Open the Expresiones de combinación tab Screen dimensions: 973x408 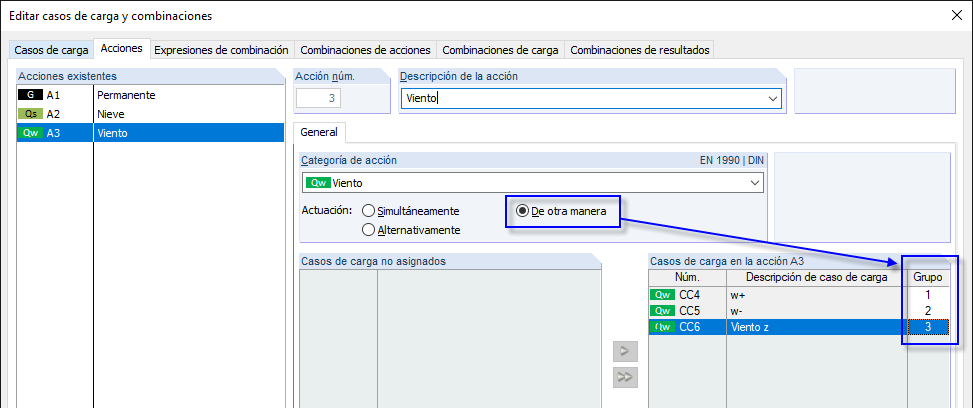(x=221, y=50)
